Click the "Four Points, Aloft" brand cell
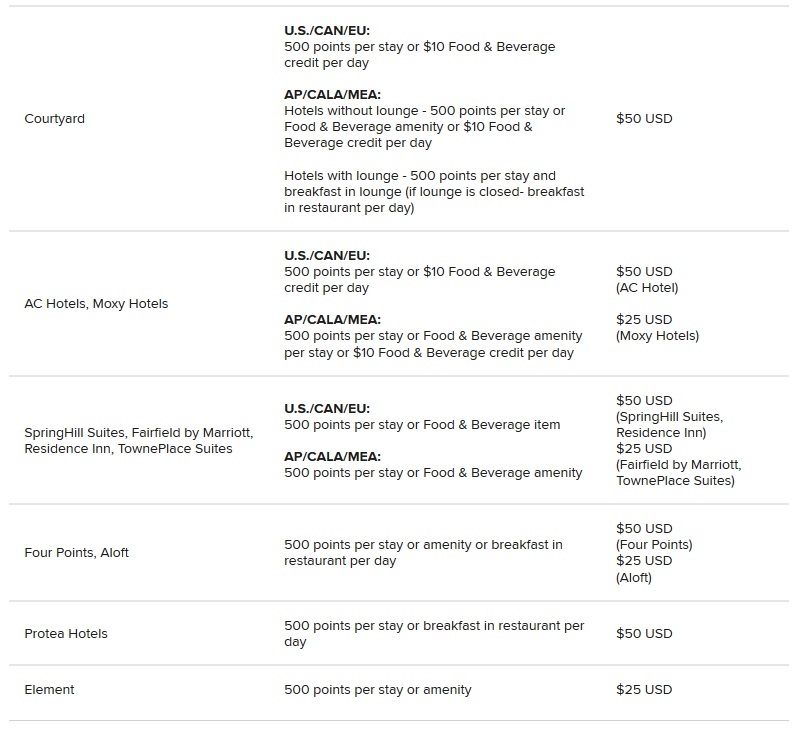Image resolution: width=795 pixels, height=729 pixels. click(x=76, y=553)
